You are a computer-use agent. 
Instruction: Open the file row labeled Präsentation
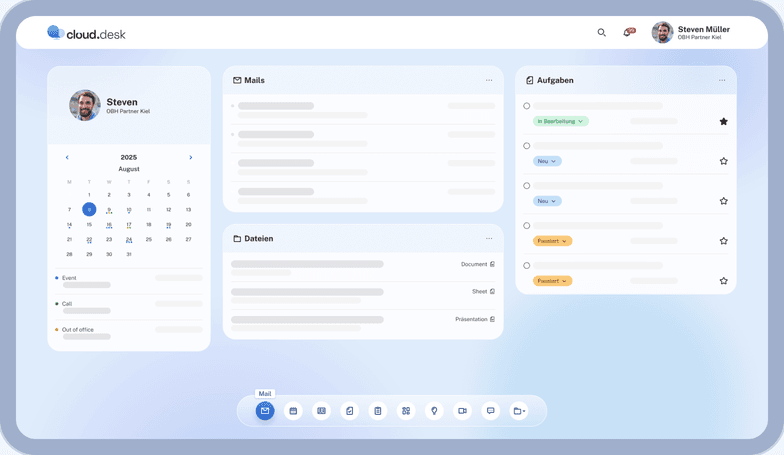tap(363, 323)
